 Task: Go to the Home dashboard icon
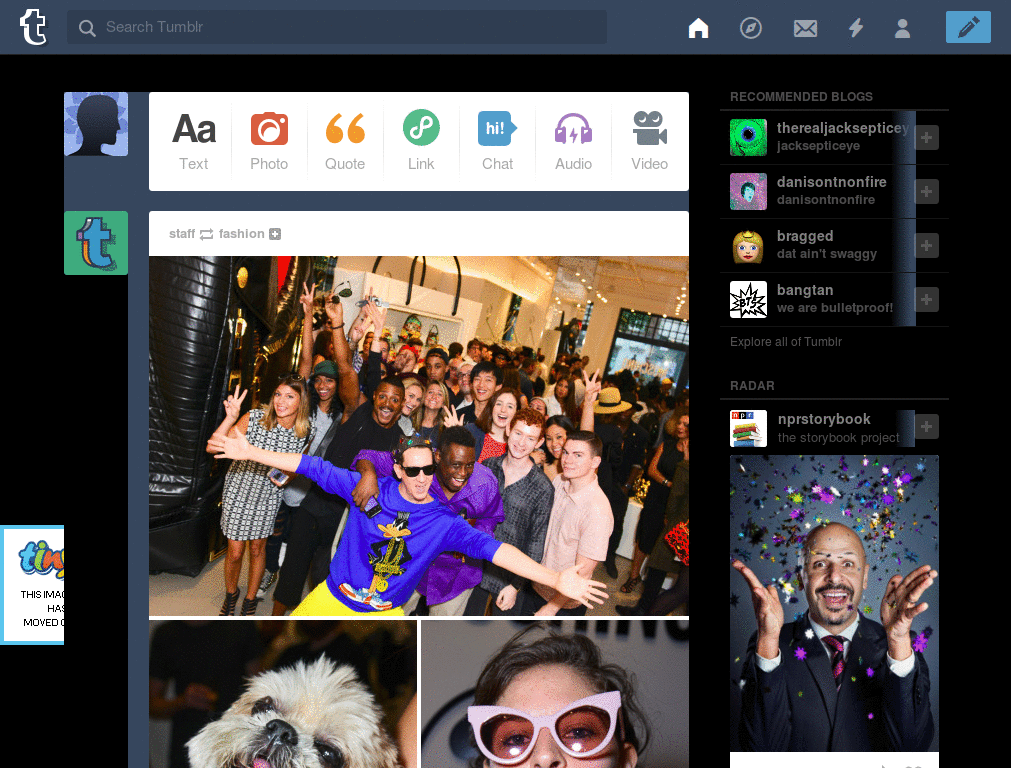(698, 28)
